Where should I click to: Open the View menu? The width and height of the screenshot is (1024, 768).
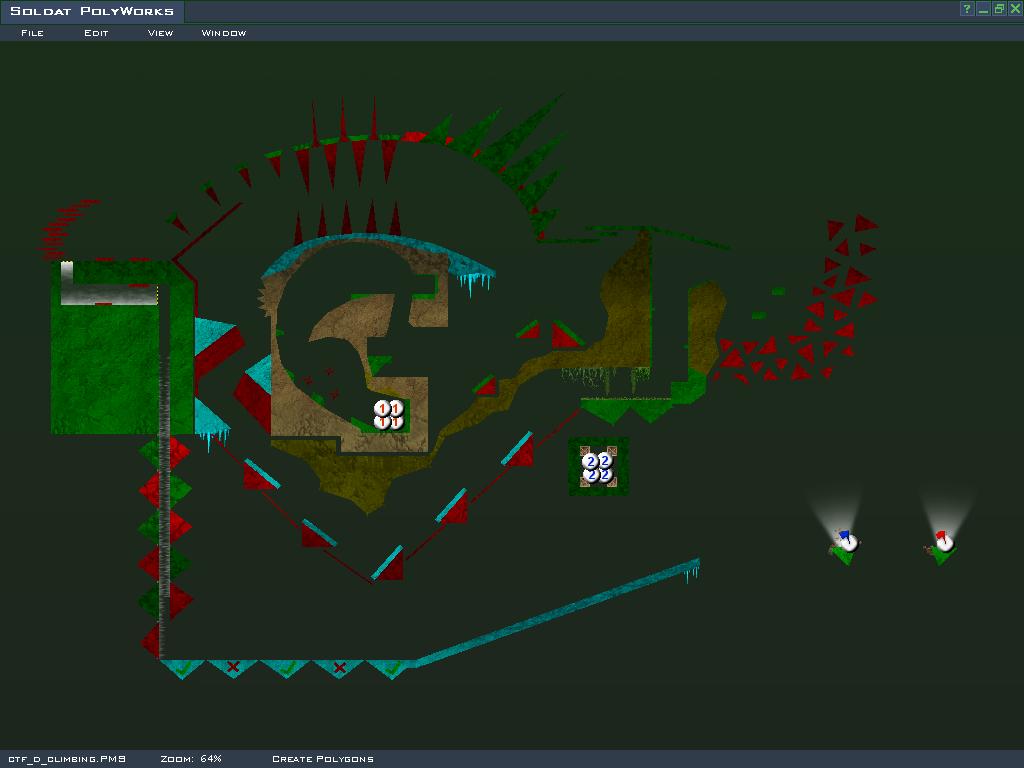(x=160, y=33)
